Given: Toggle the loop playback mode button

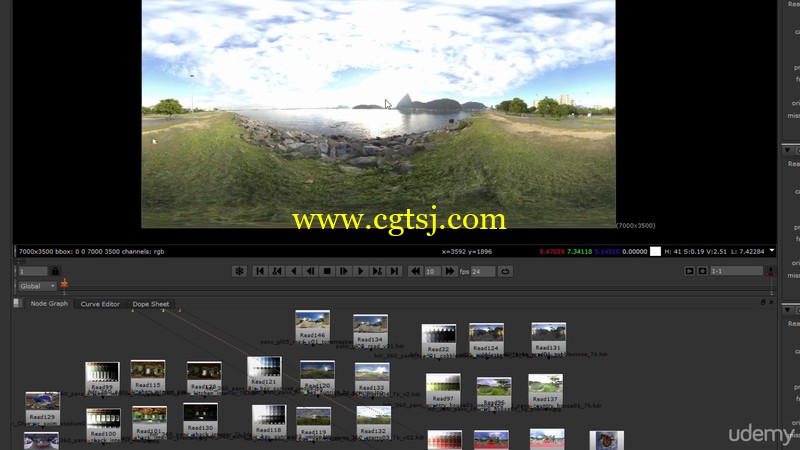Looking at the screenshot, I should pyautogui.click(x=505, y=271).
